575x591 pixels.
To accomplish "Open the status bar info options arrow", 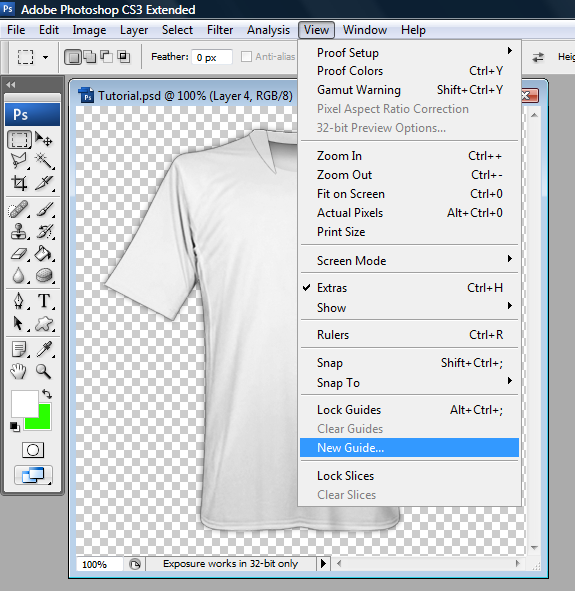I will point(323,563).
